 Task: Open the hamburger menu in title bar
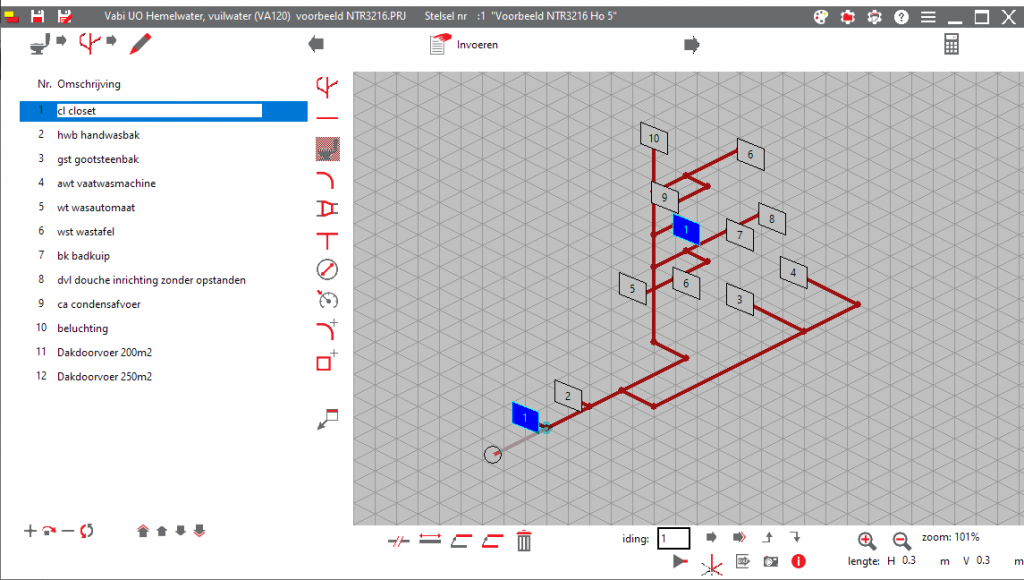coord(928,17)
